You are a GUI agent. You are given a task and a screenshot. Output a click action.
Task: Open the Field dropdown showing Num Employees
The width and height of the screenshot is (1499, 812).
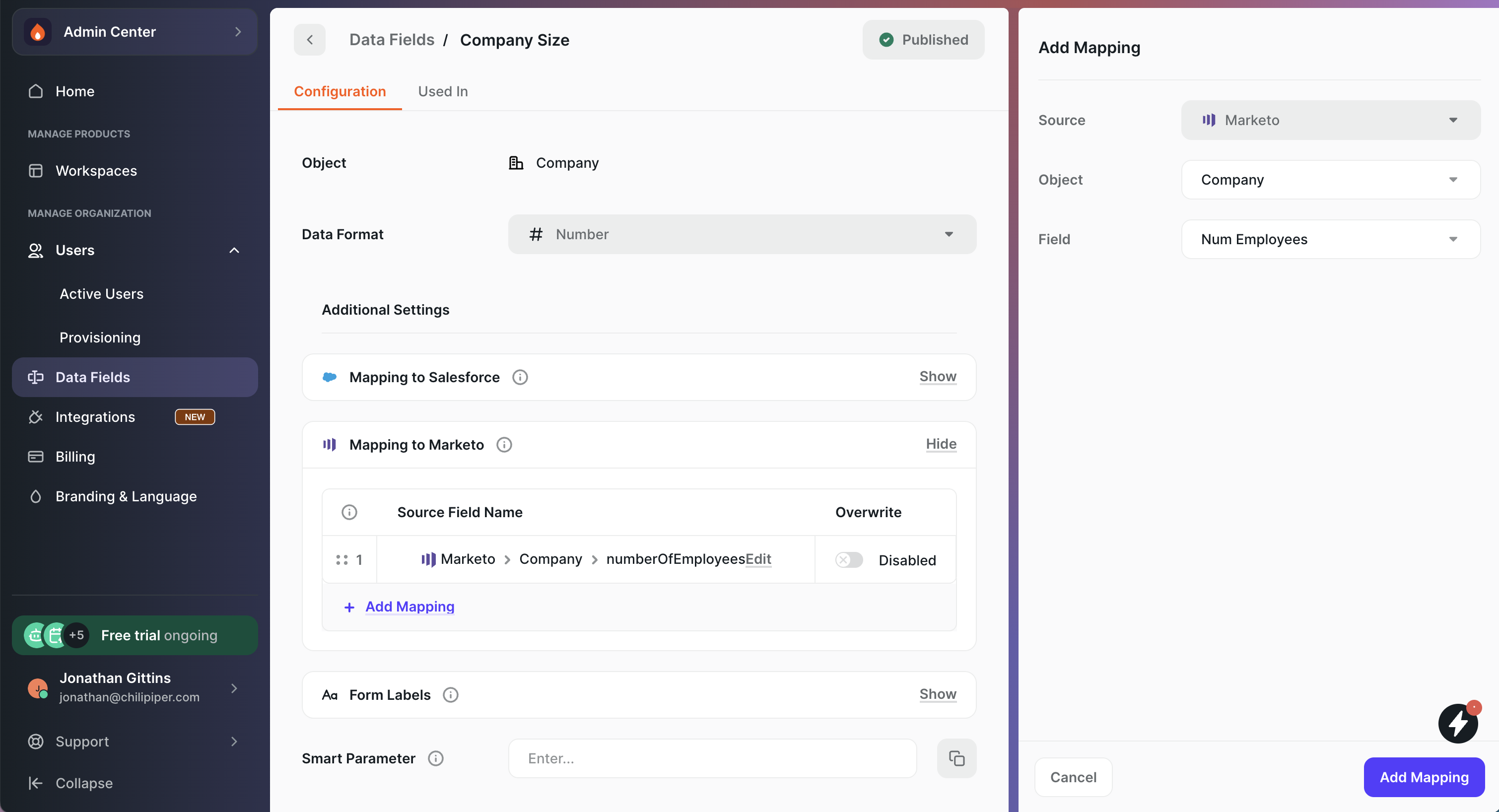click(x=1330, y=239)
